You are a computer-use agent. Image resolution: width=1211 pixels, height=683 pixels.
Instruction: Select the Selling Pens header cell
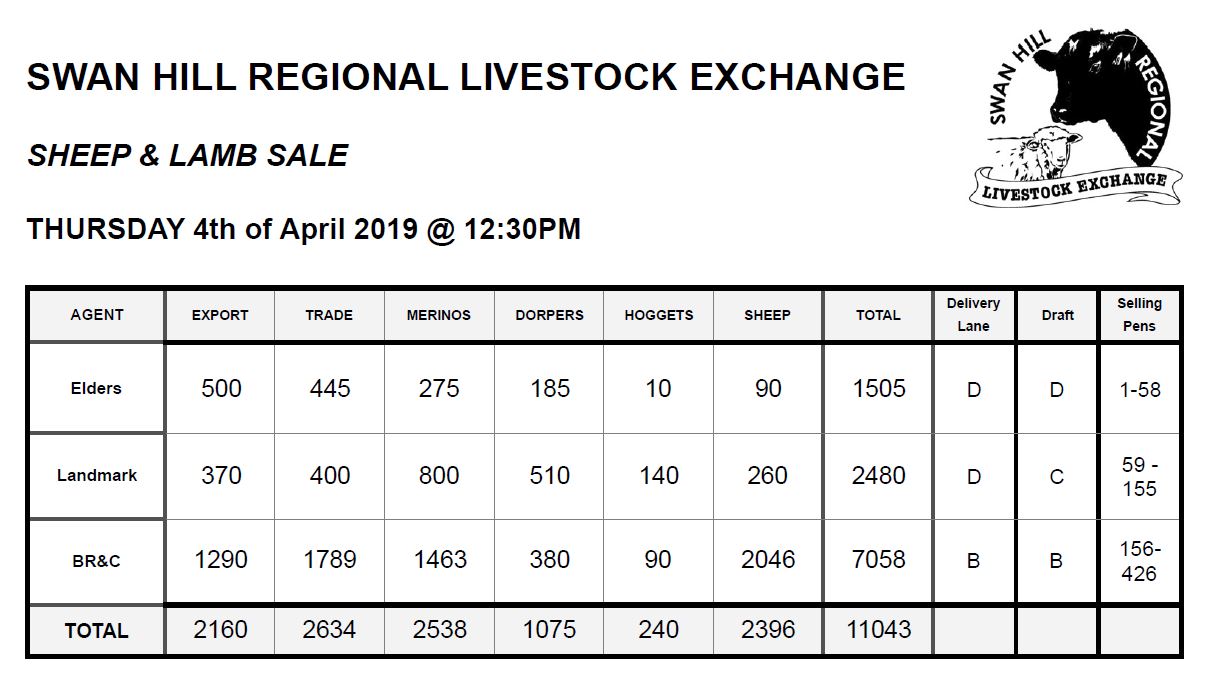1139,314
